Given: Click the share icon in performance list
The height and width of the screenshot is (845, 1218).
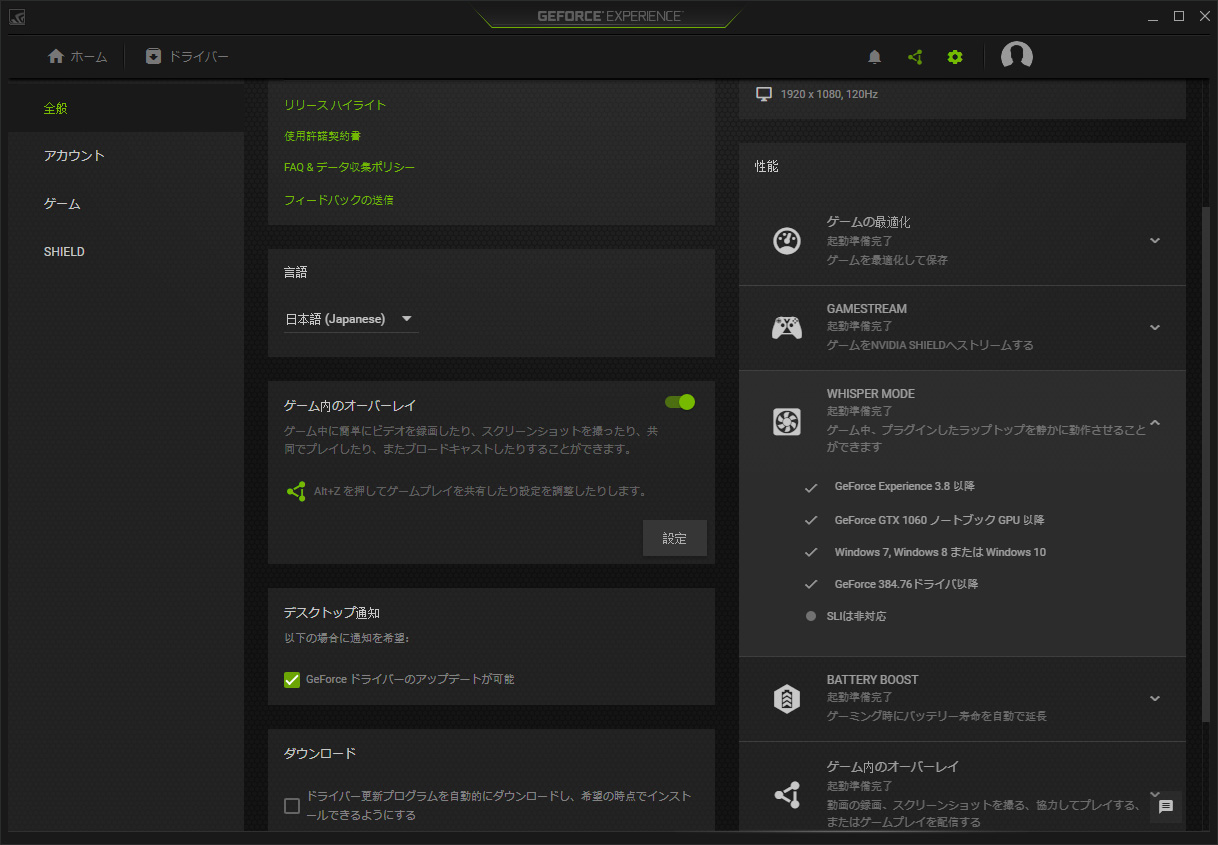Looking at the screenshot, I should coord(787,795).
